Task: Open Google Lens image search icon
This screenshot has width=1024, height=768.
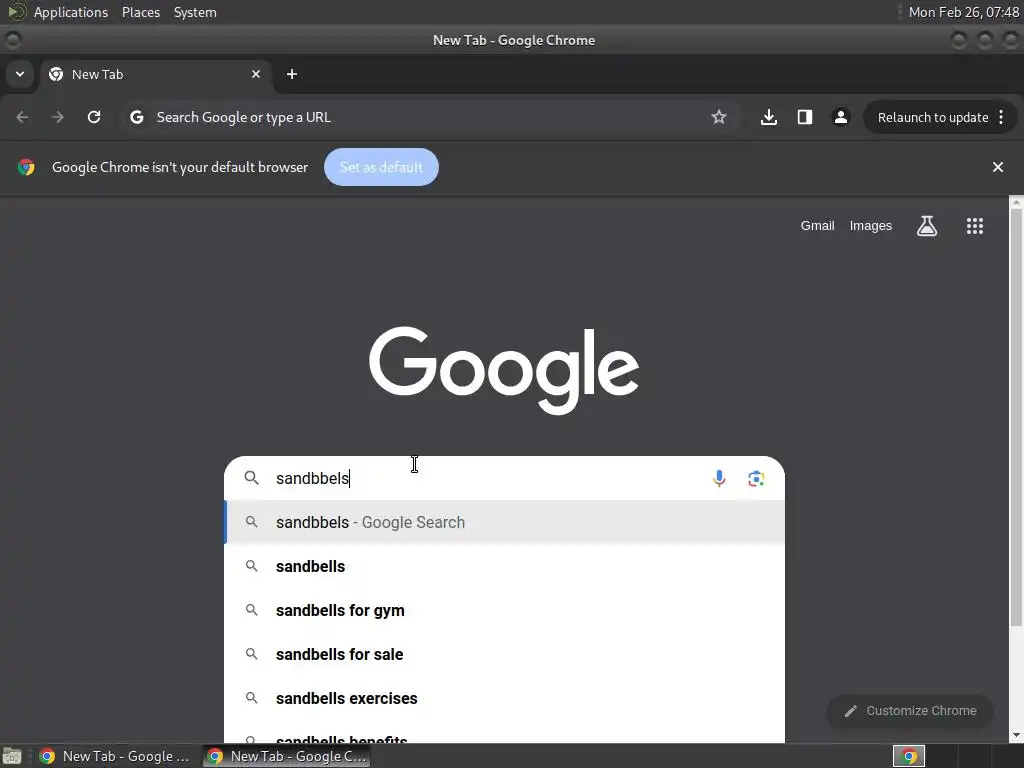Action: 756,479
